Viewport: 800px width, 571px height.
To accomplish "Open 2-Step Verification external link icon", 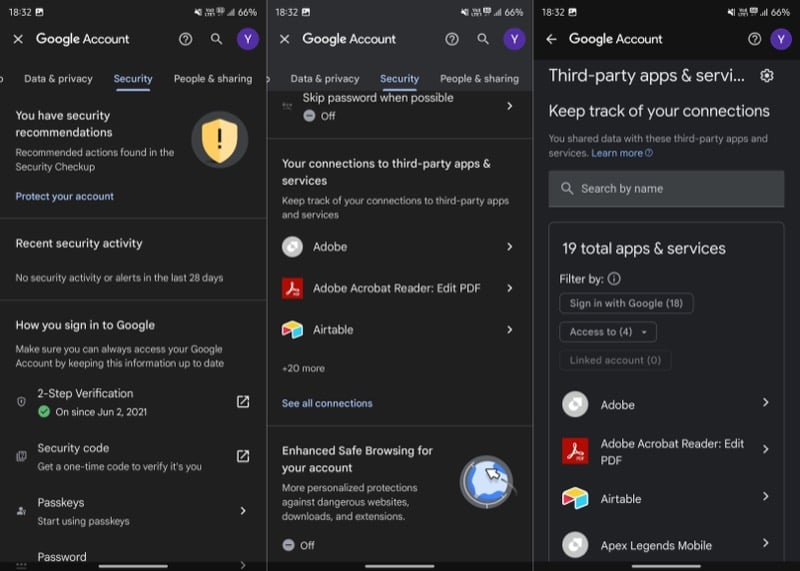I will (x=243, y=402).
